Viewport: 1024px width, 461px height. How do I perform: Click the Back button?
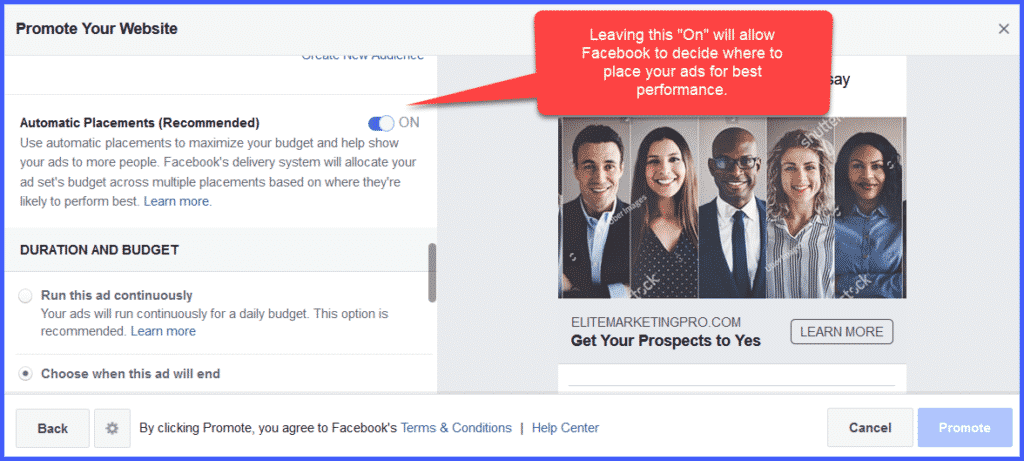53,428
